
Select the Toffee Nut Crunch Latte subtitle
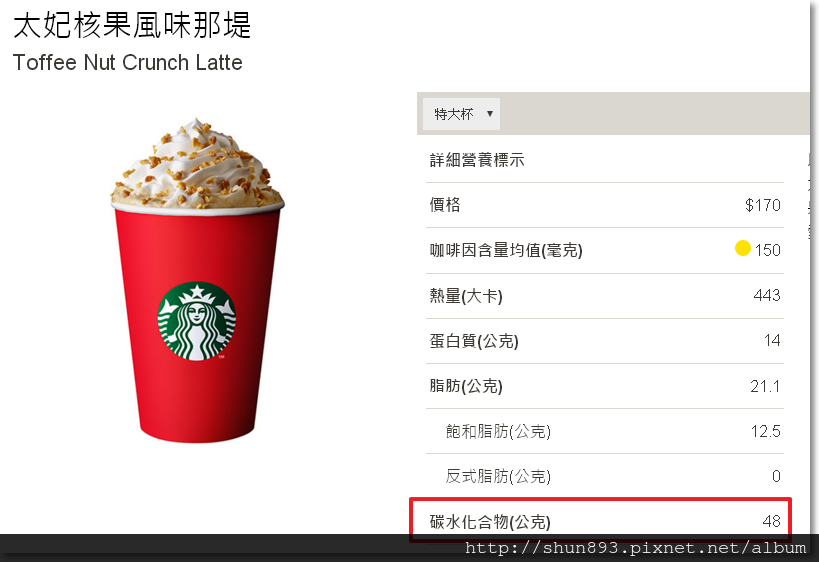pyautogui.click(x=128, y=63)
